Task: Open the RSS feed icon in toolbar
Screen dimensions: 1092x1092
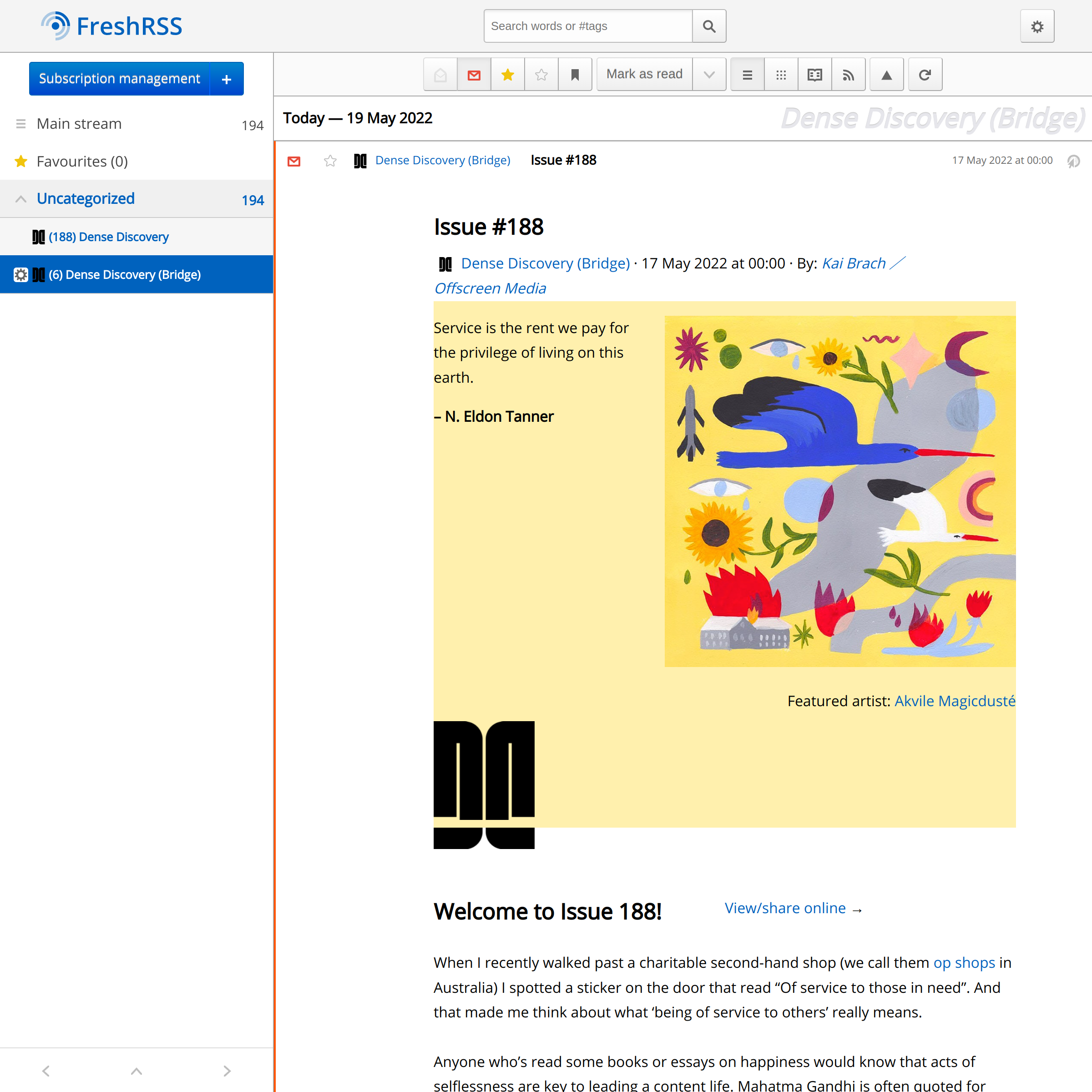Action: pos(849,74)
